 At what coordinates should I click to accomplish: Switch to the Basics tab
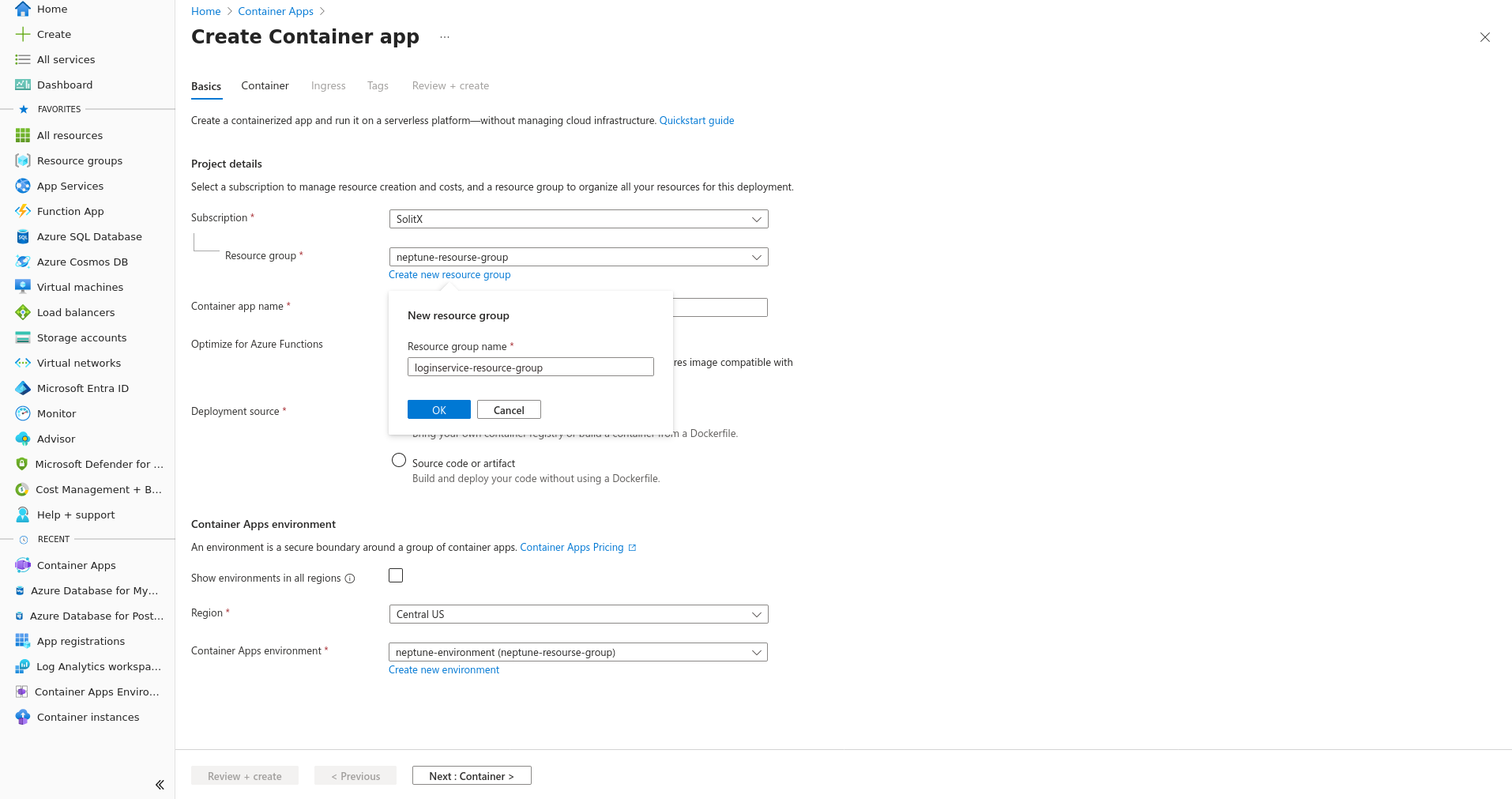pyautogui.click(x=206, y=86)
